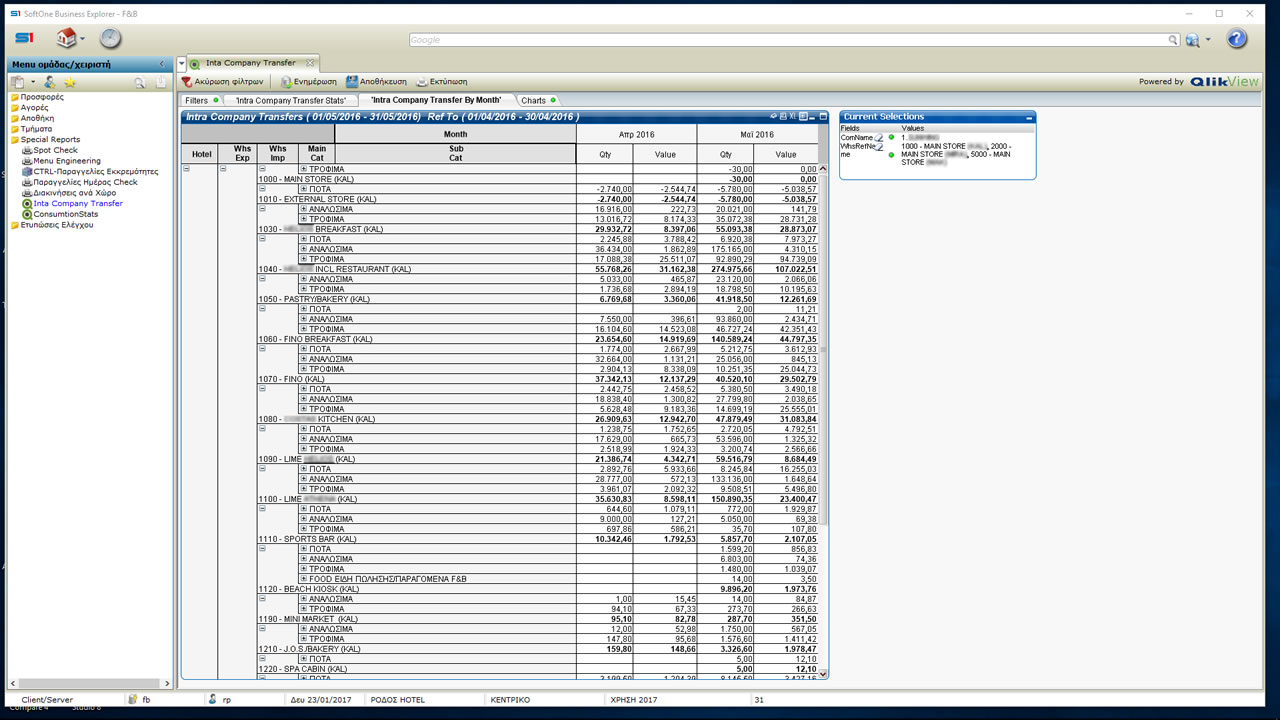Click the Εκτύπωση printer icon
Screen dimensions: 1280x720
pyautogui.click(x=422, y=82)
